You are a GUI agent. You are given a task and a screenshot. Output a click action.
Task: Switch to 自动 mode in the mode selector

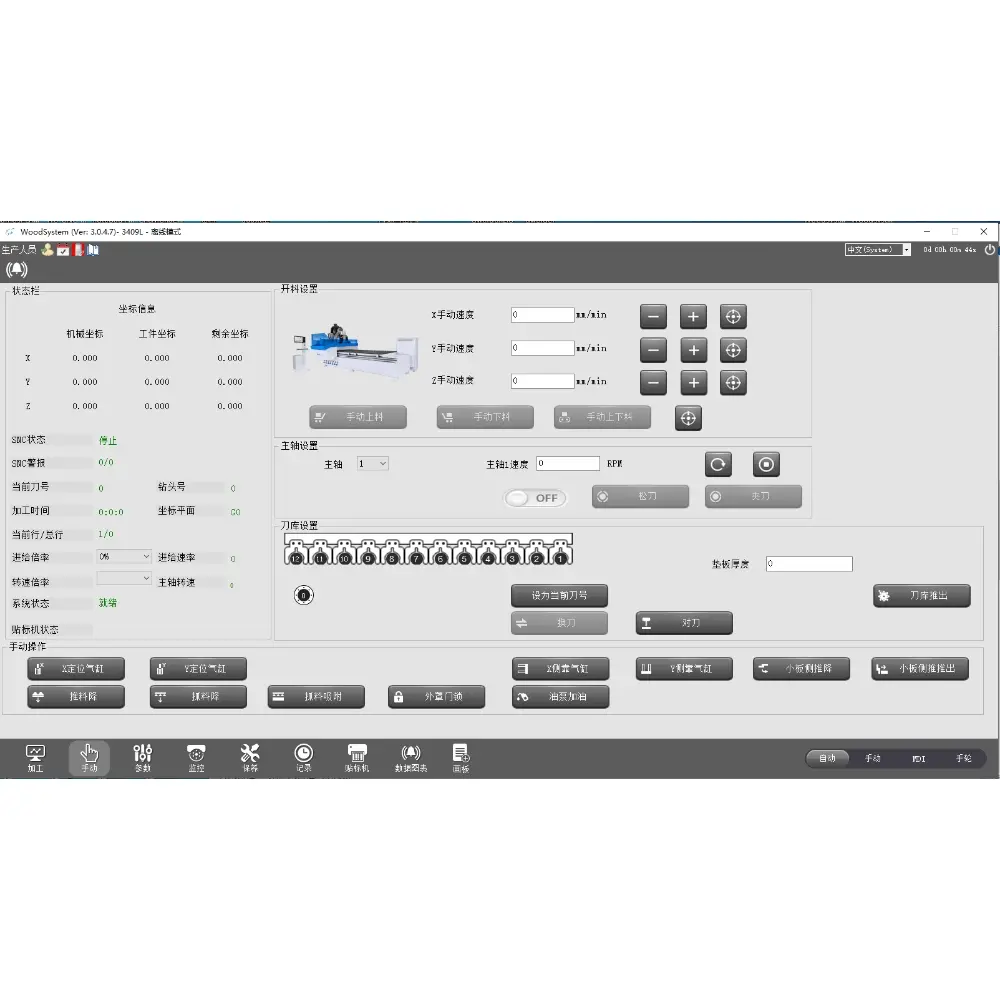click(827, 758)
